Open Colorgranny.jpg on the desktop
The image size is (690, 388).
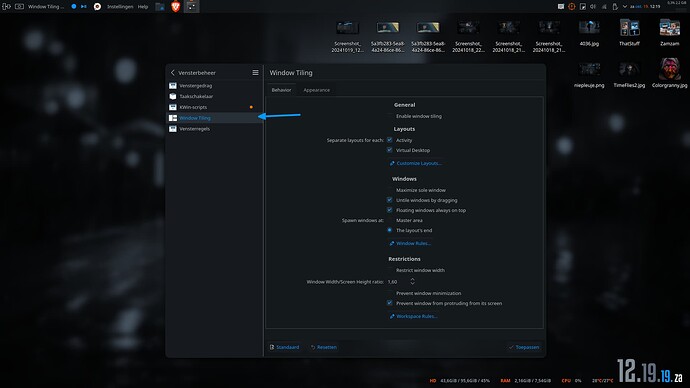(669, 73)
